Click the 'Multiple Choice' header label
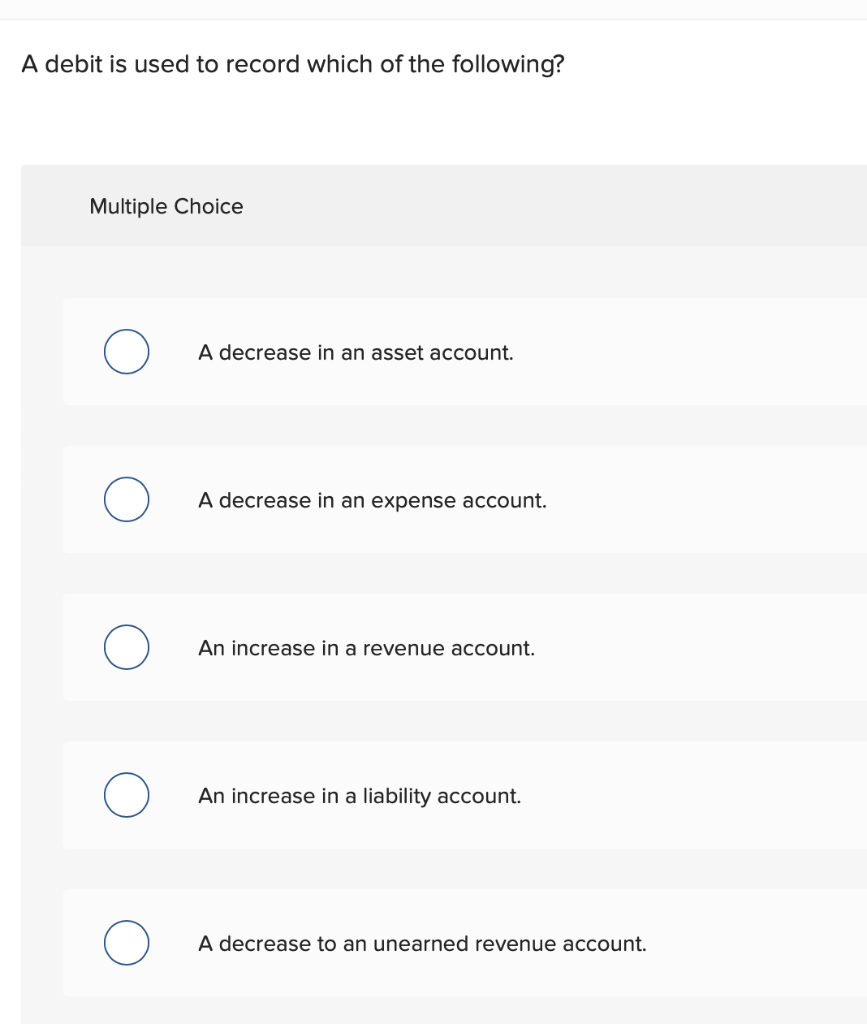The width and height of the screenshot is (867, 1024). (x=166, y=206)
